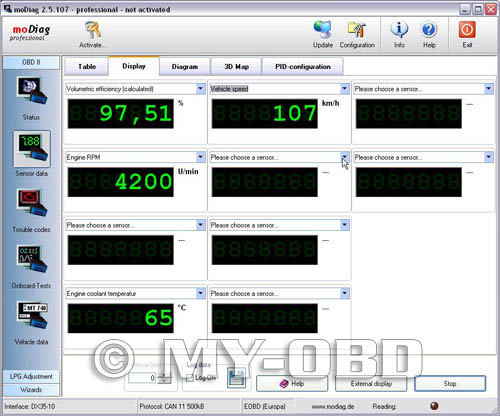The width and height of the screenshot is (500, 416).
Task: Click the External display button
Action: point(371,384)
